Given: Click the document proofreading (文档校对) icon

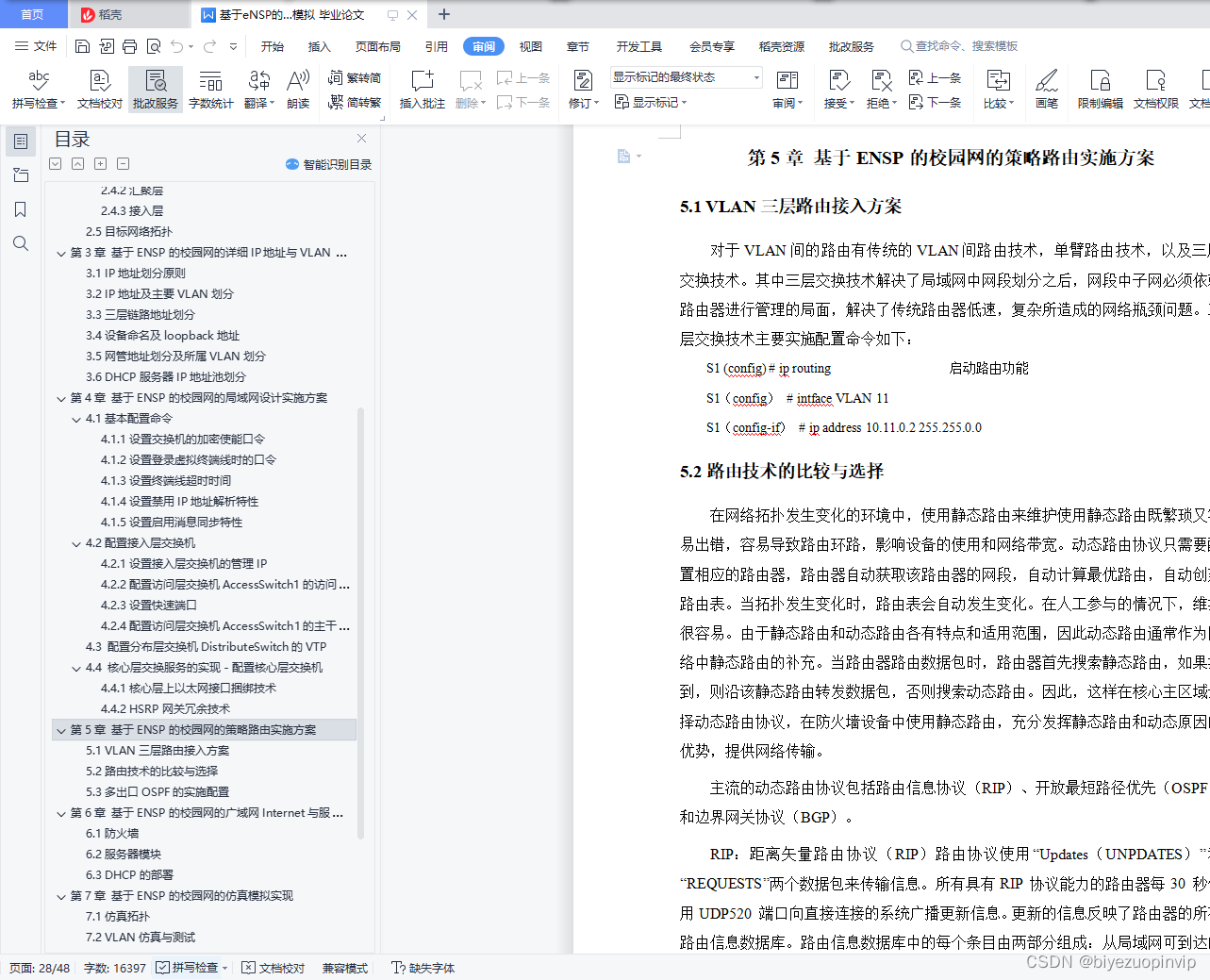Looking at the screenshot, I should click(x=99, y=80).
